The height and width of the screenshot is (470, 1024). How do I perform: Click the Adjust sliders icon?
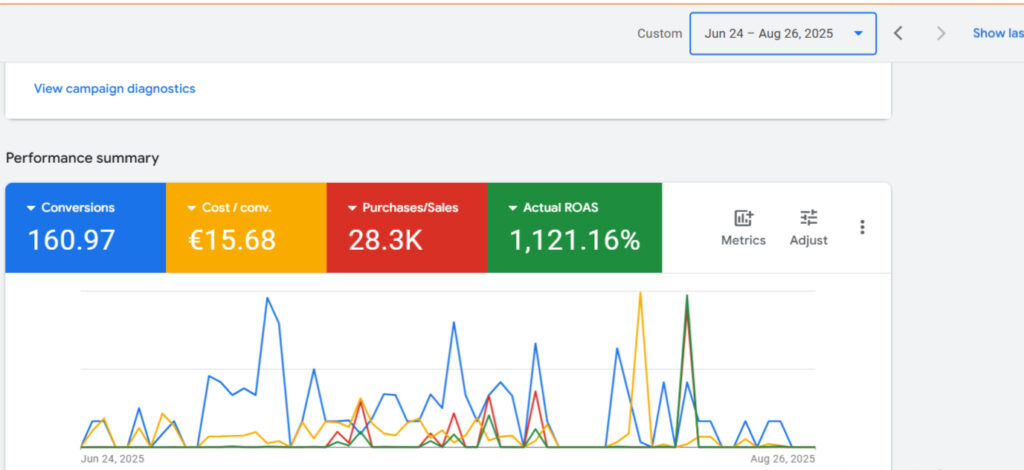[x=808, y=218]
